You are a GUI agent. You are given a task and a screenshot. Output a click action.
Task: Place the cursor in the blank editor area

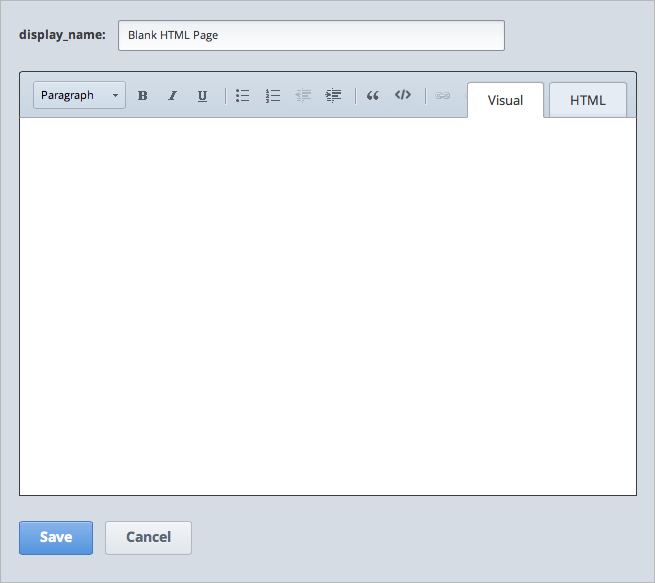coord(327,305)
